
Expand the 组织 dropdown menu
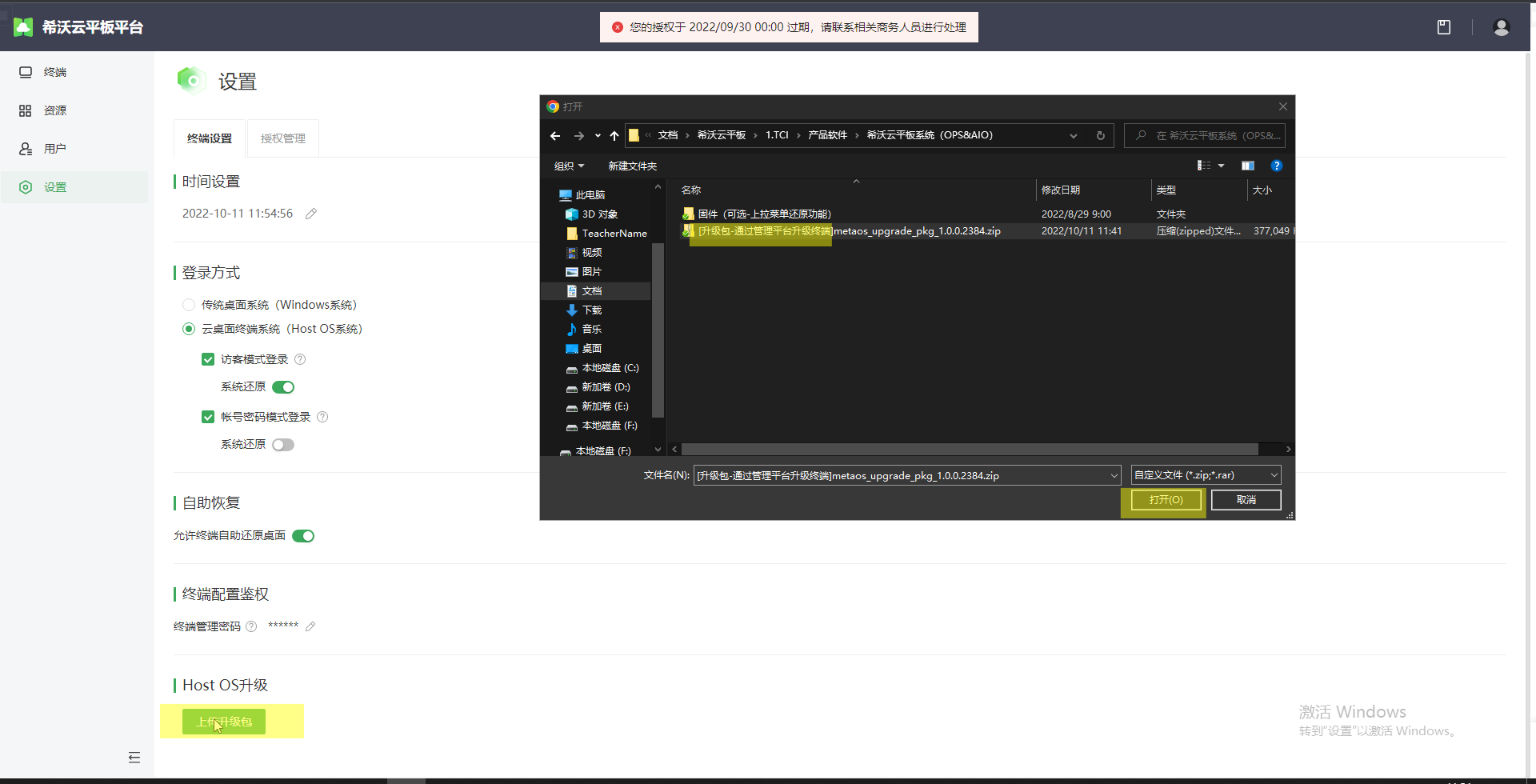point(570,166)
